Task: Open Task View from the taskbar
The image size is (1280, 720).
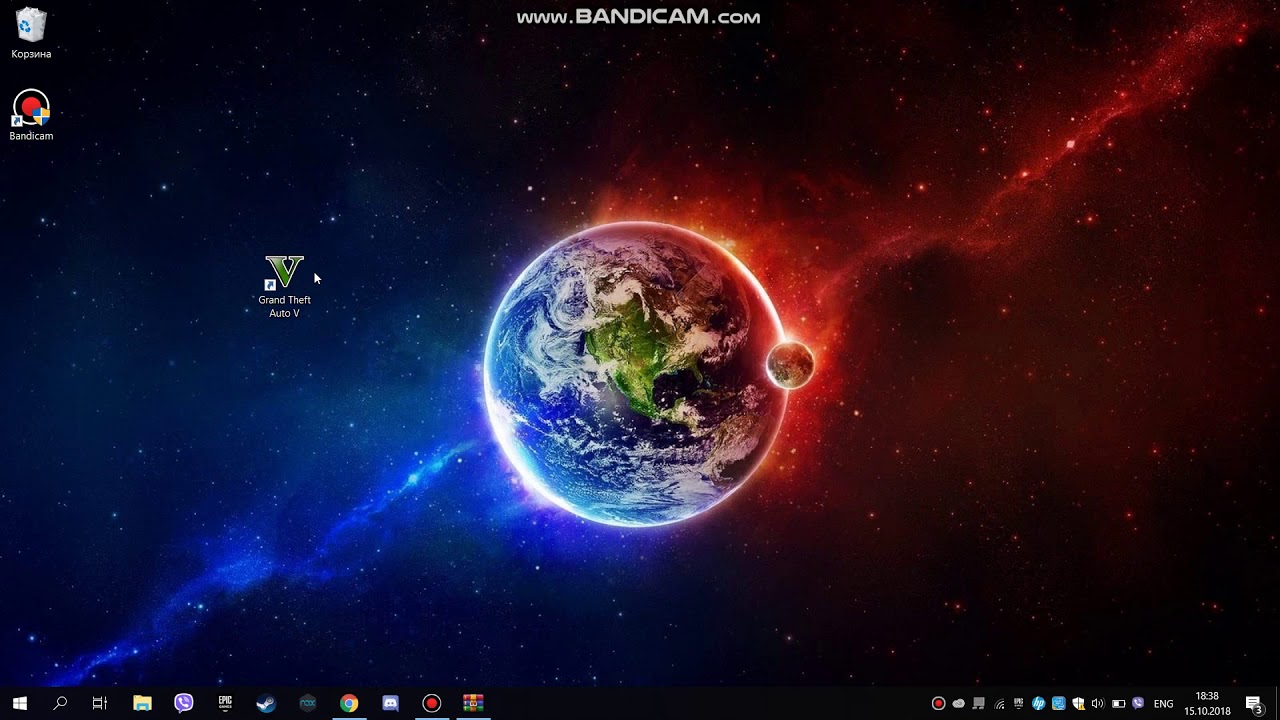Action: (x=100, y=703)
